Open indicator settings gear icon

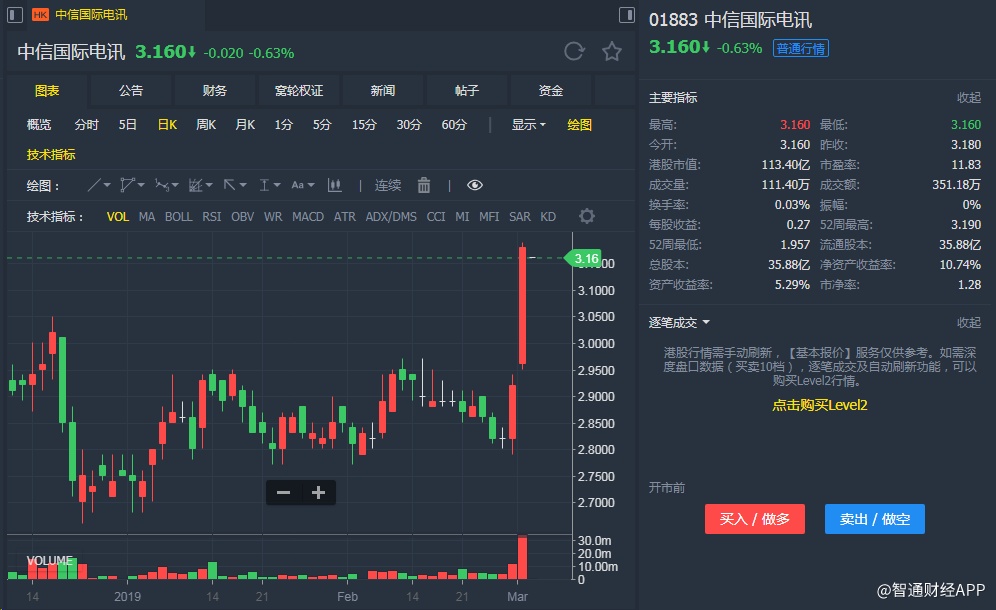pos(587,216)
